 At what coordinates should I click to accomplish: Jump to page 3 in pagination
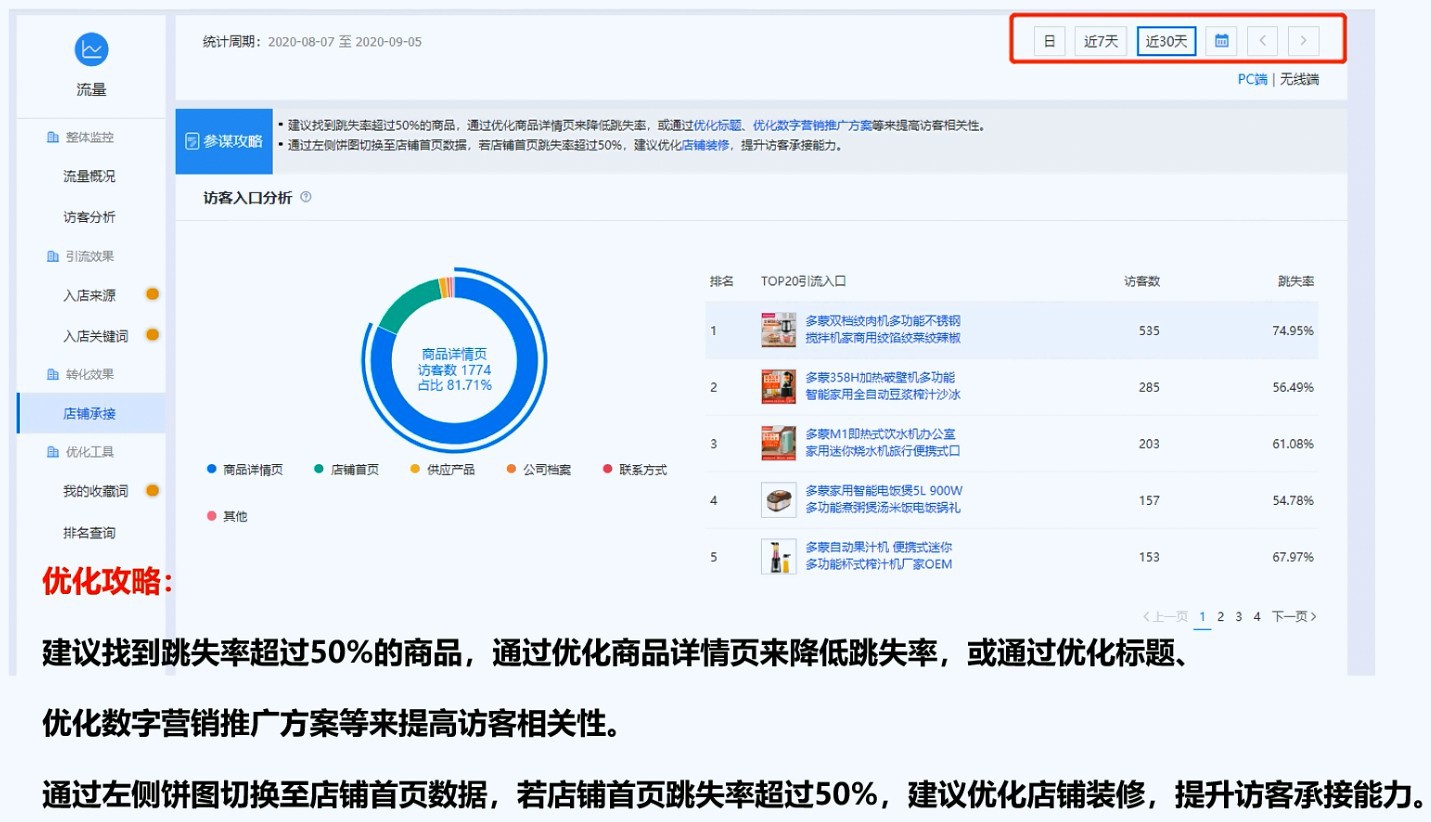coord(1239,617)
